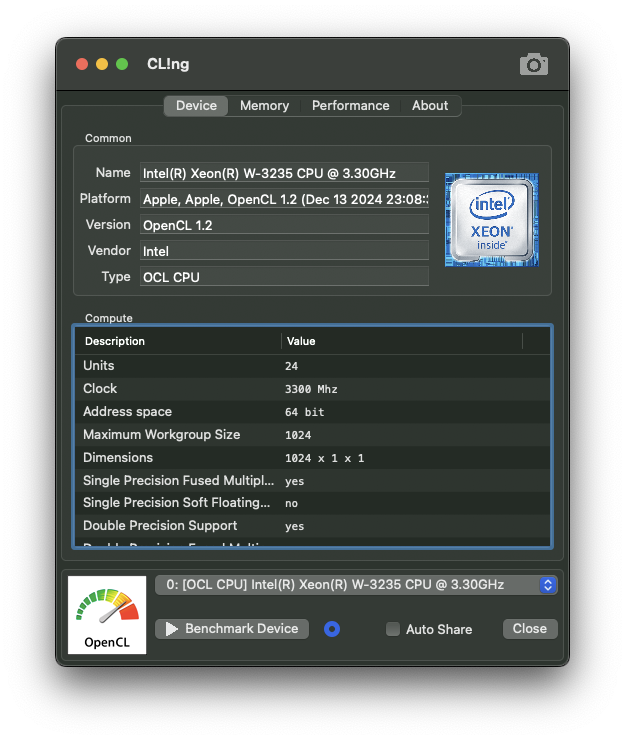Image resolution: width=625 pixels, height=740 pixels.
Task: Click the Vendor field showing Intel
Action: (x=284, y=251)
